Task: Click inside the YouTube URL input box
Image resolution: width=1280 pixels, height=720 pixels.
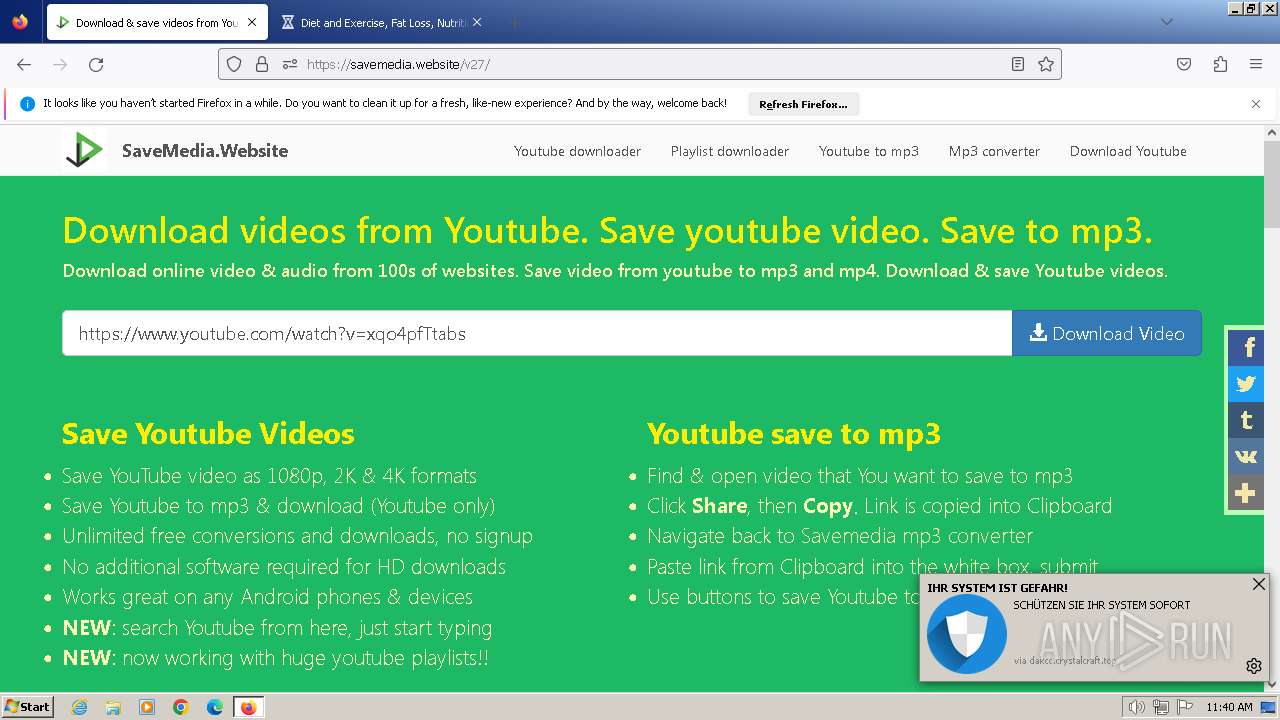Action: (537, 333)
